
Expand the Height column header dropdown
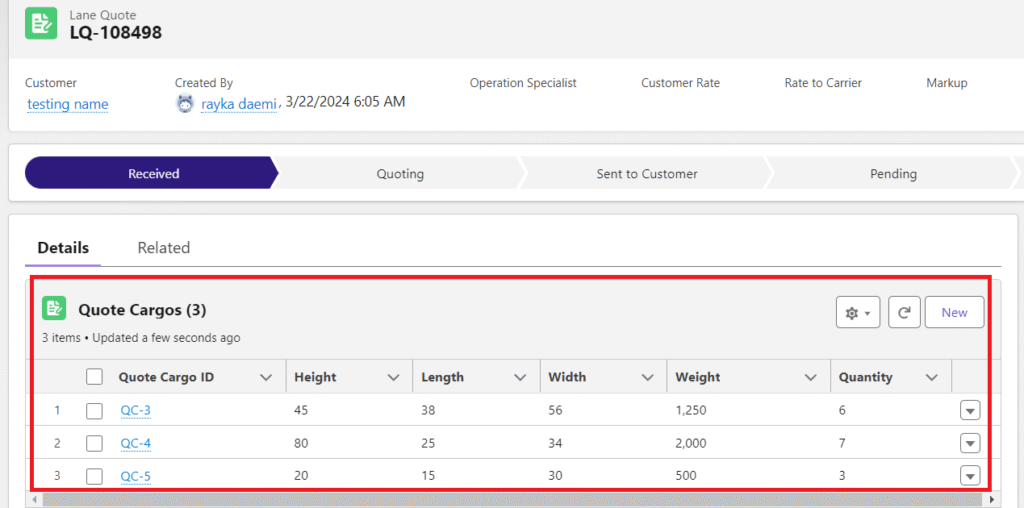393,377
